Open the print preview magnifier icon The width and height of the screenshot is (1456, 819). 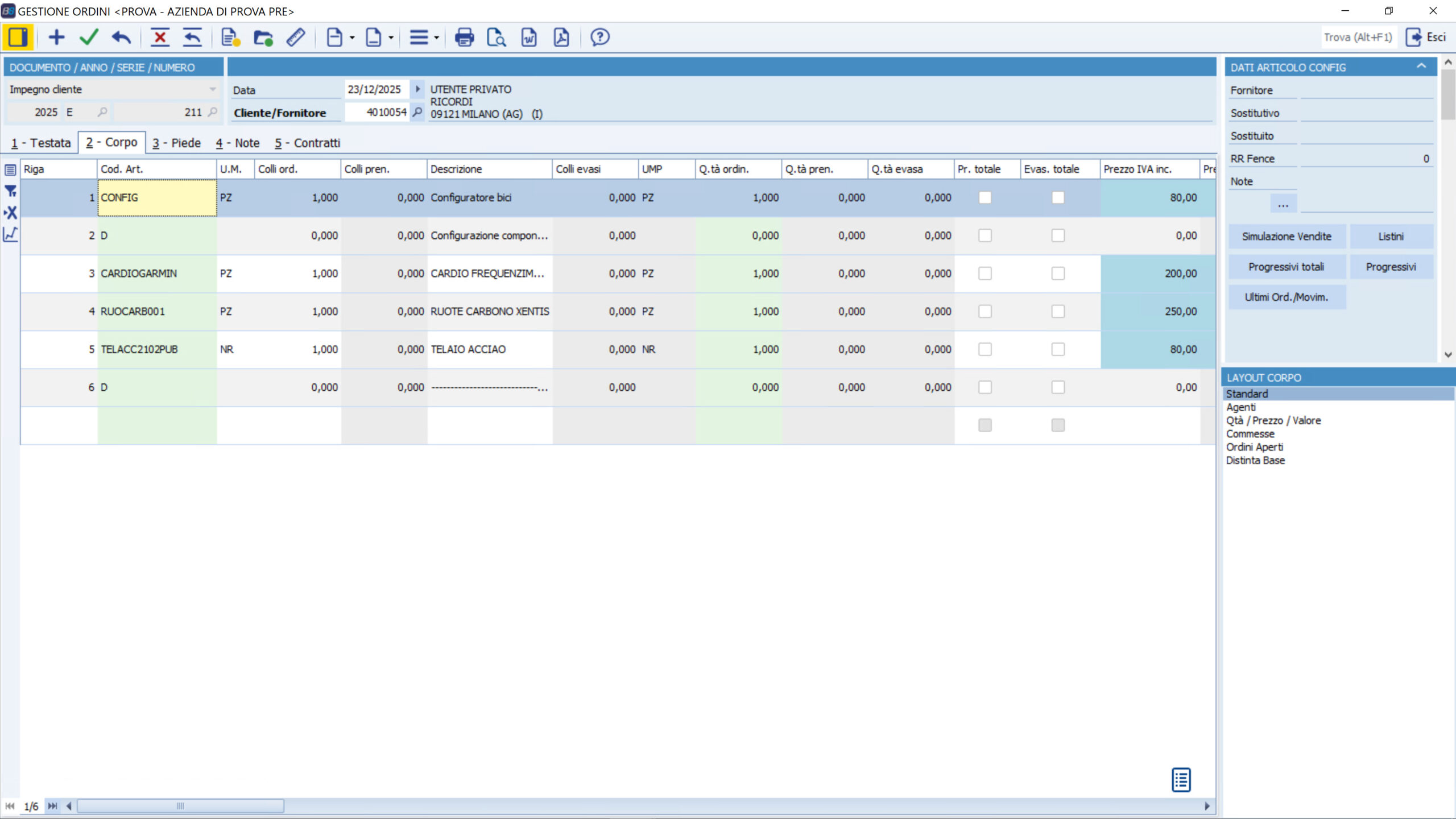coord(496,38)
